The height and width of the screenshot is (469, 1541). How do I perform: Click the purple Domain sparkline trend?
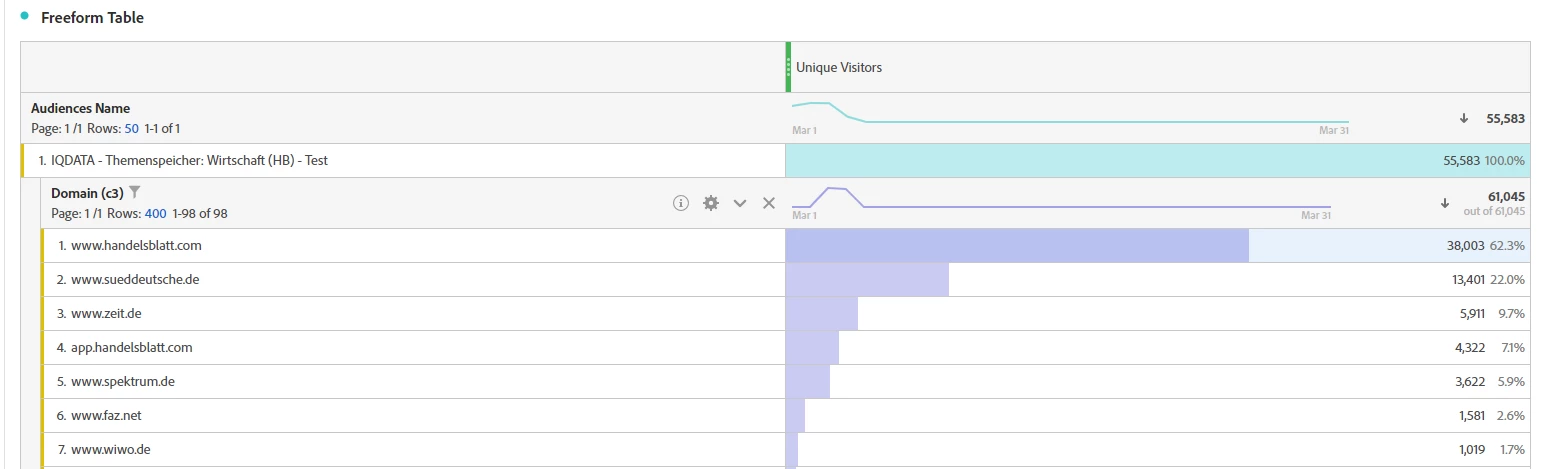(x=1061, y=197)
